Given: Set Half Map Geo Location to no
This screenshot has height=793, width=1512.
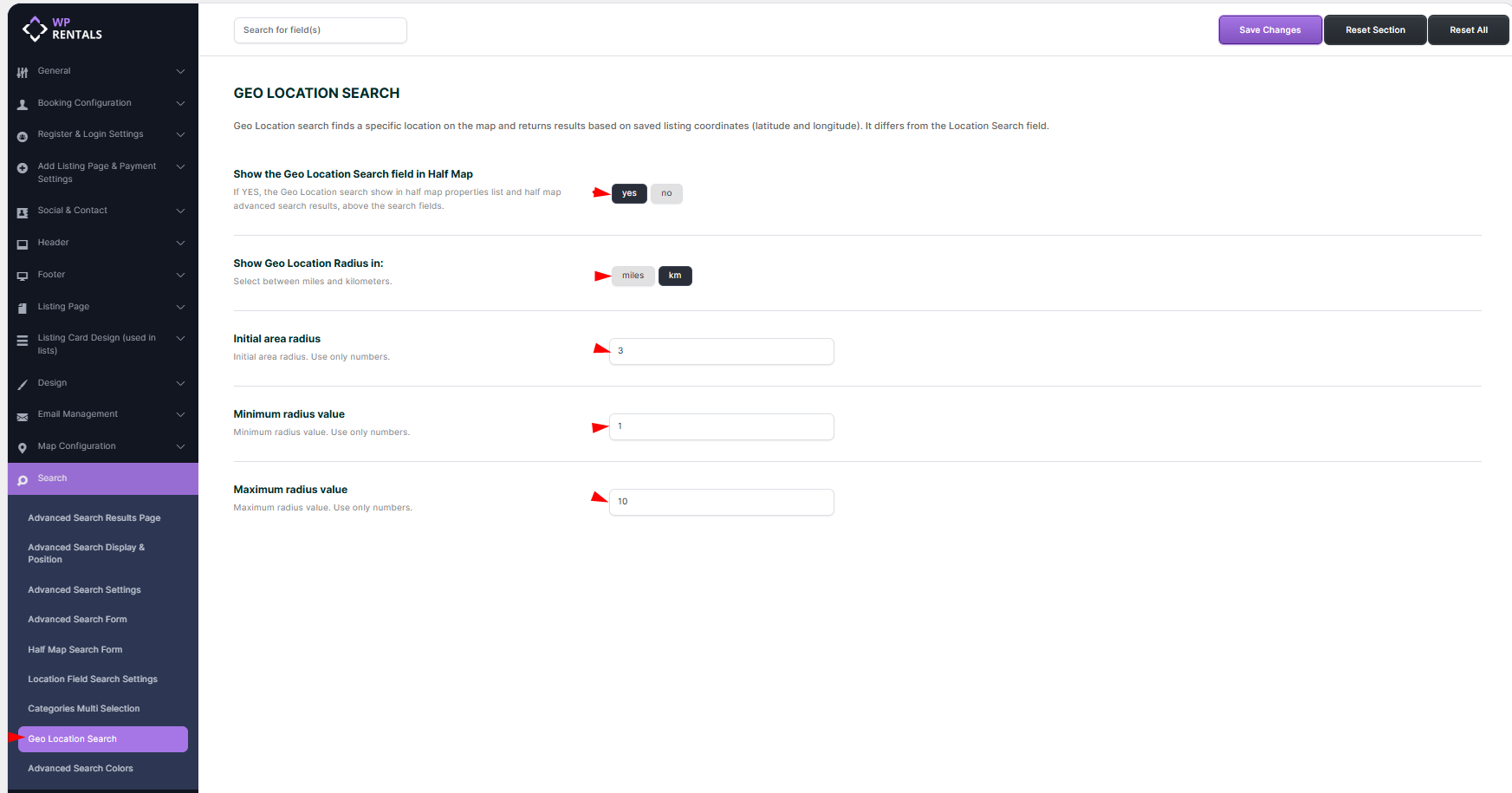Looking at the screenshot, I should (666, 193).
